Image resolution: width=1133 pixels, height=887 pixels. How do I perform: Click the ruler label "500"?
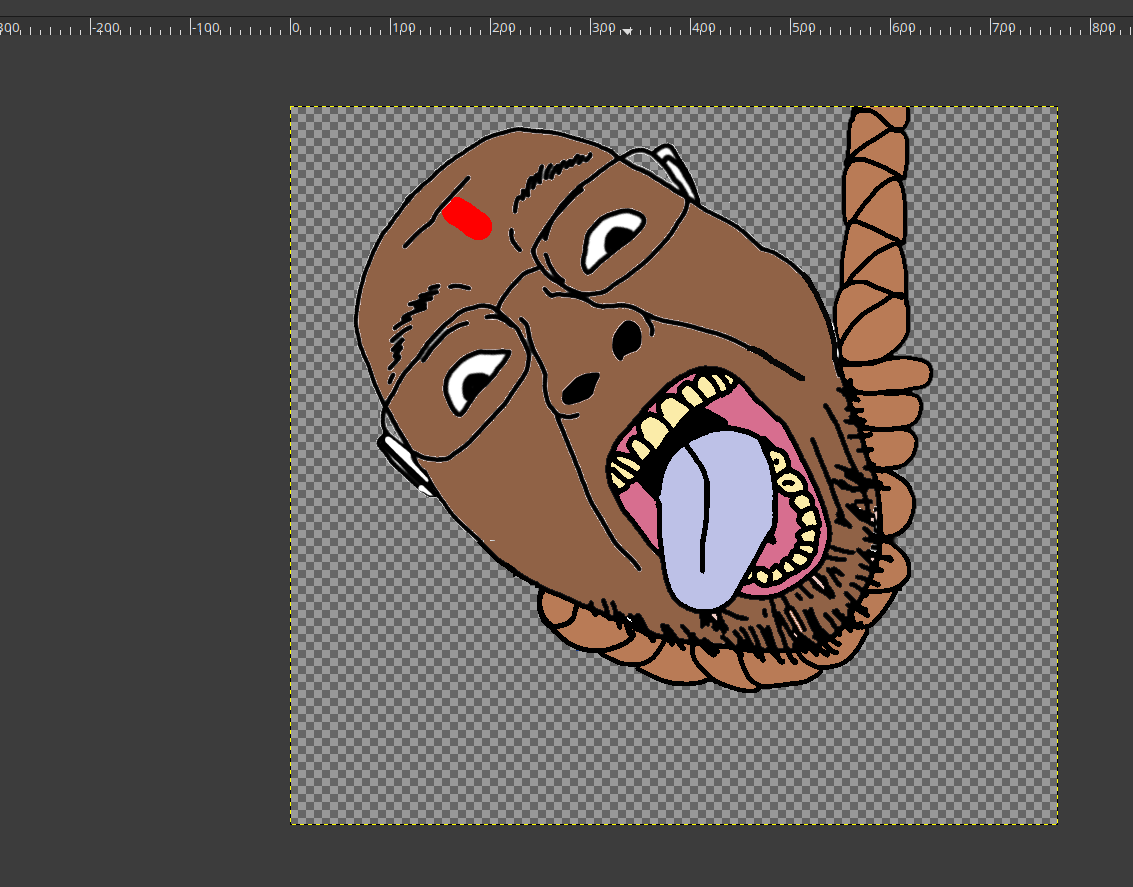click(803, 28)
